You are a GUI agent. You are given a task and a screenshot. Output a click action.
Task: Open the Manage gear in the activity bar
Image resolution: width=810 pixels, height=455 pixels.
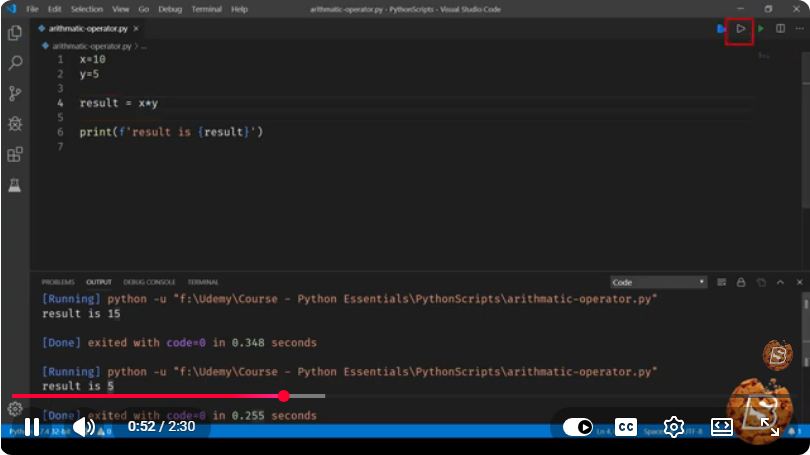[x=14, y=409]
